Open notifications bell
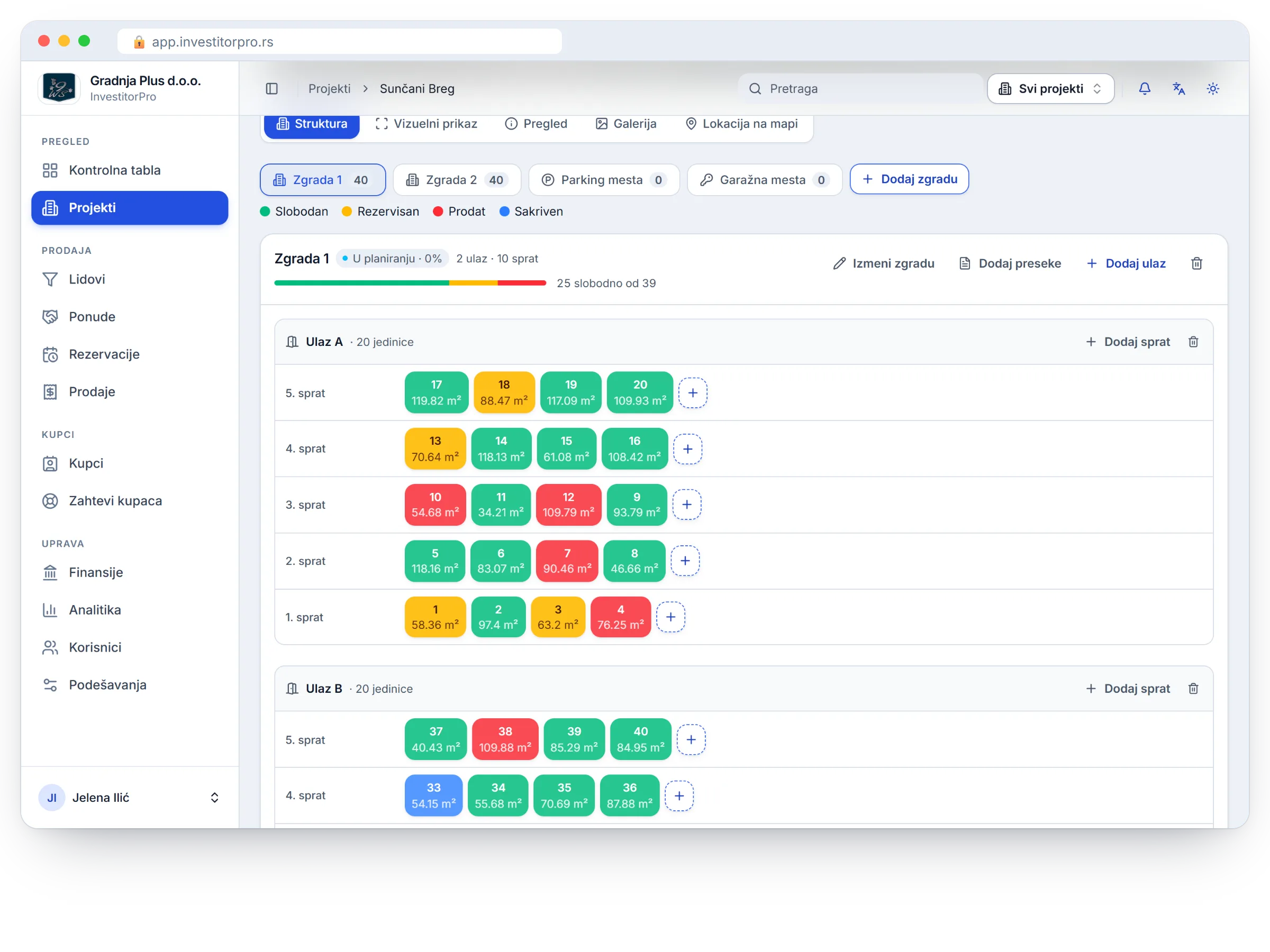This screenshot has height=952, width=1270. [1144, 88]
